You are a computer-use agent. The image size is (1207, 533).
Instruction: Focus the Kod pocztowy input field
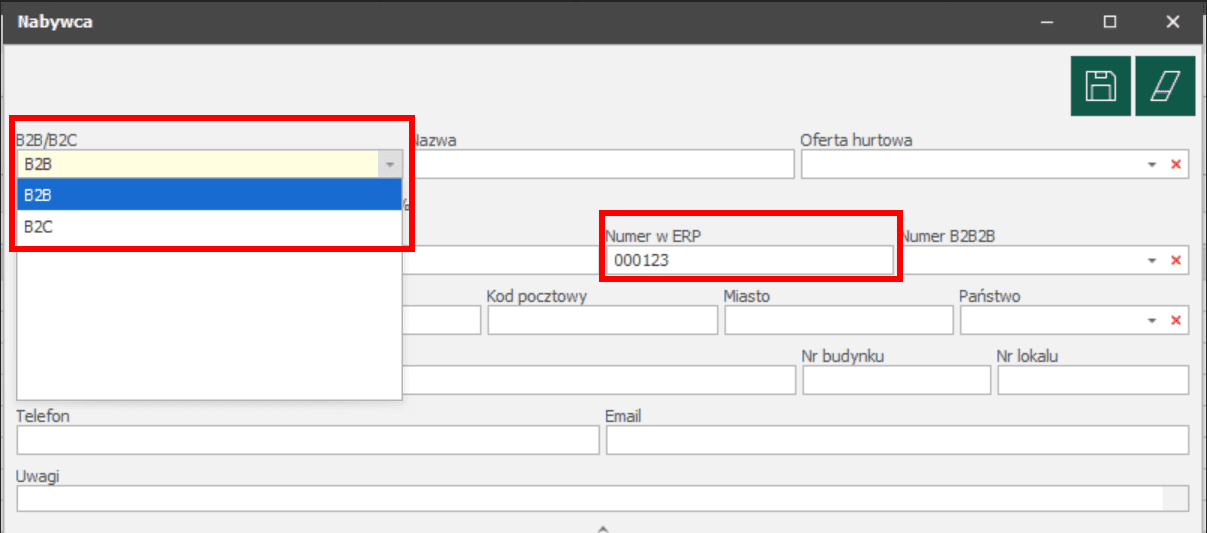(603, 320)
